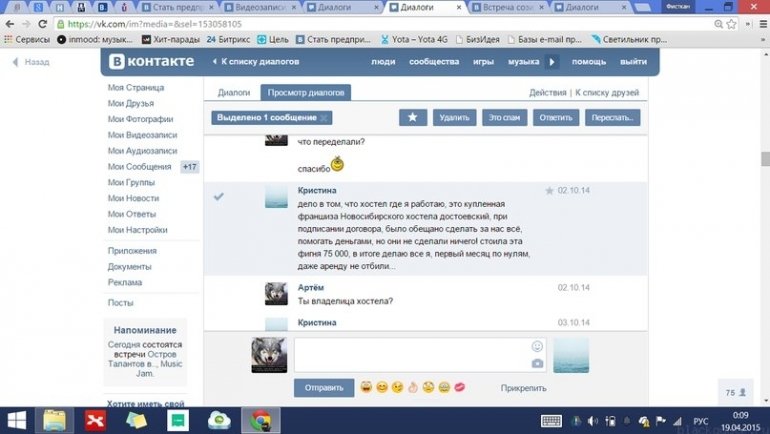770x434 pixels.
Task: Click the Windows Start button
Action: click(x=18, y=420)
